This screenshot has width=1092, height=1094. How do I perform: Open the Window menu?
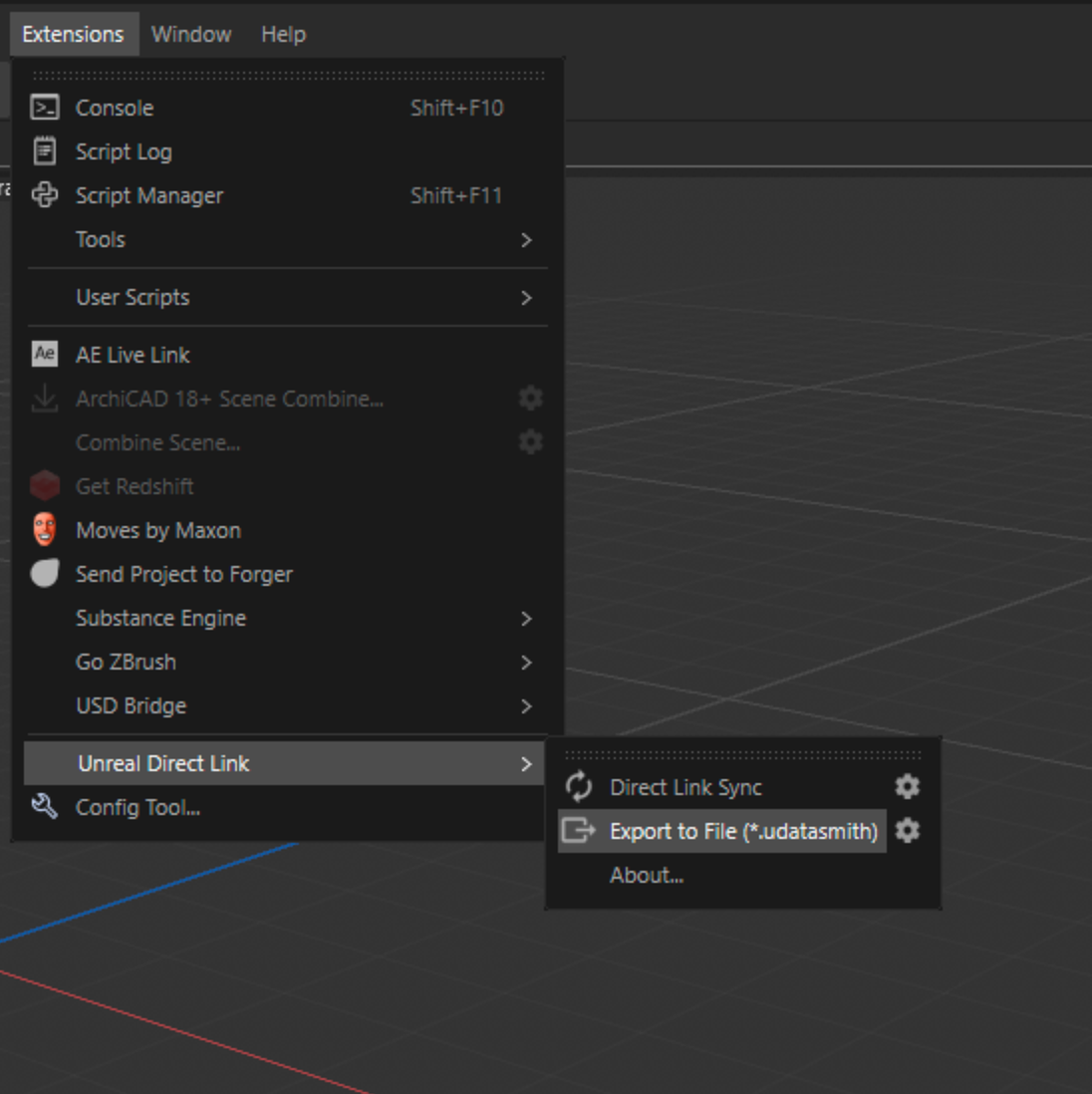191,34
